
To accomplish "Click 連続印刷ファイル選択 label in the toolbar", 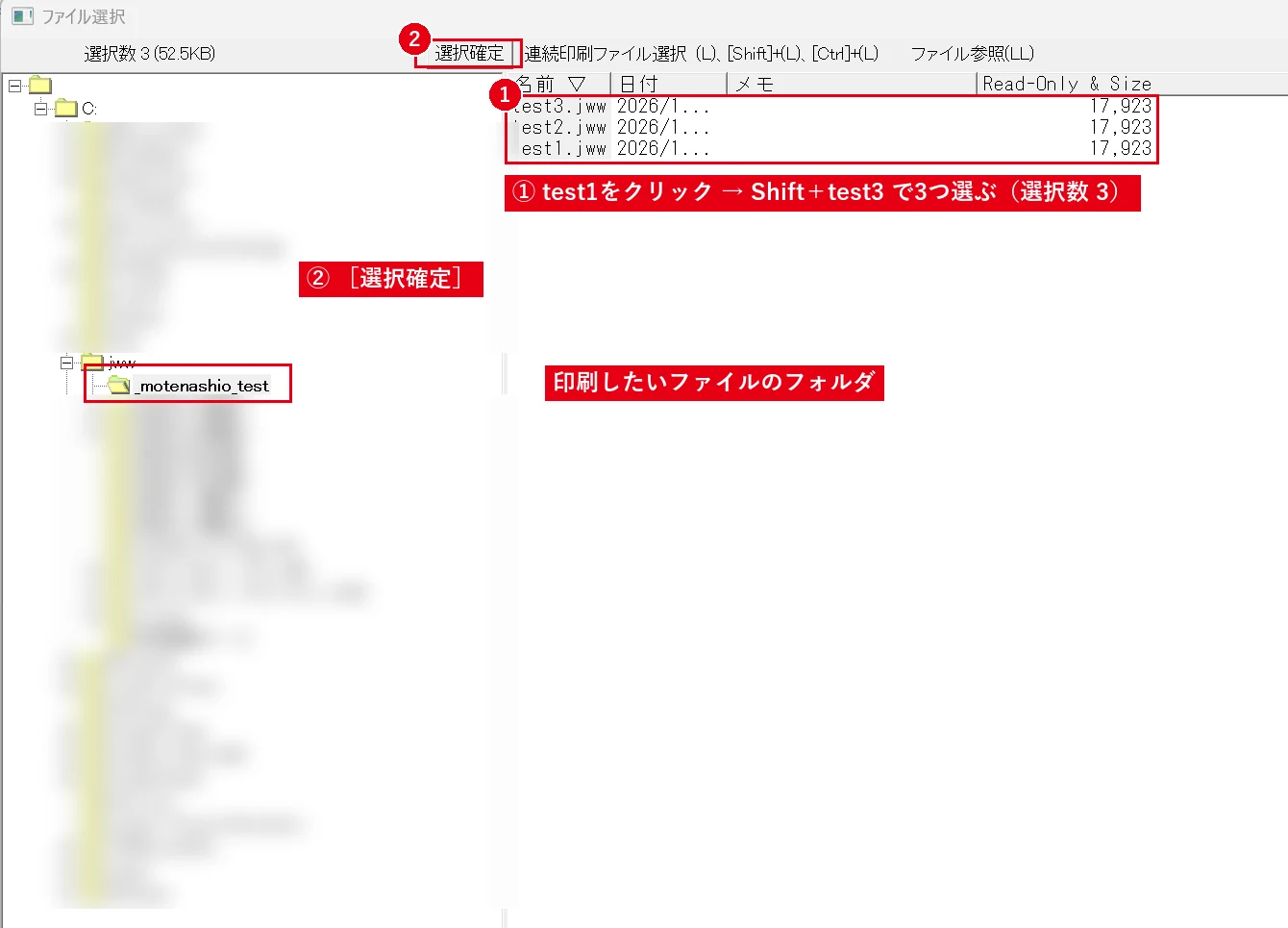I will click(x=701, y=54).
